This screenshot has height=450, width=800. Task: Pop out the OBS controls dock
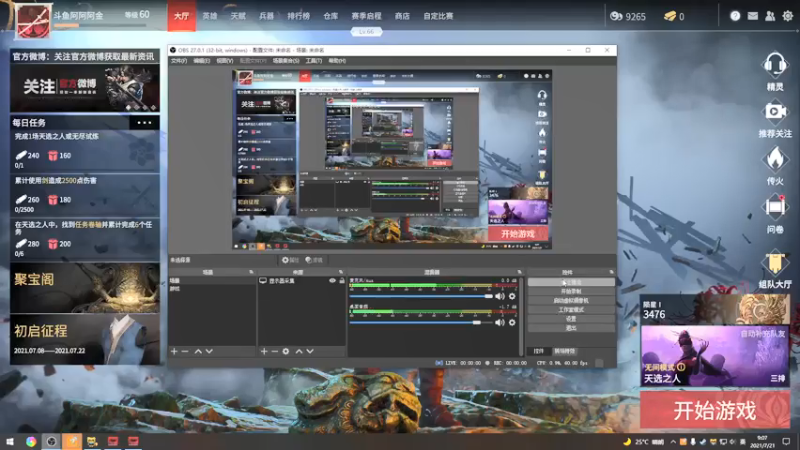pos(611,272)
